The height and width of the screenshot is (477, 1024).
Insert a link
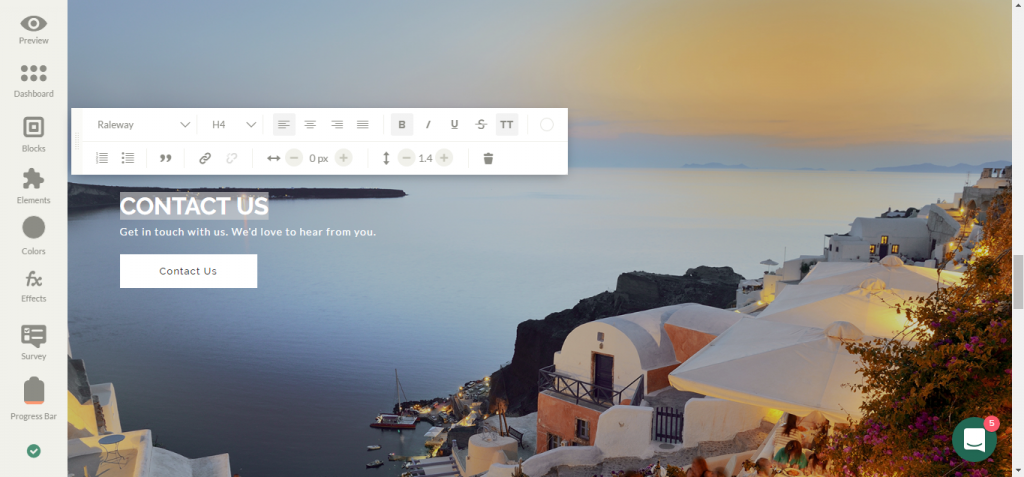click(205, 158)
